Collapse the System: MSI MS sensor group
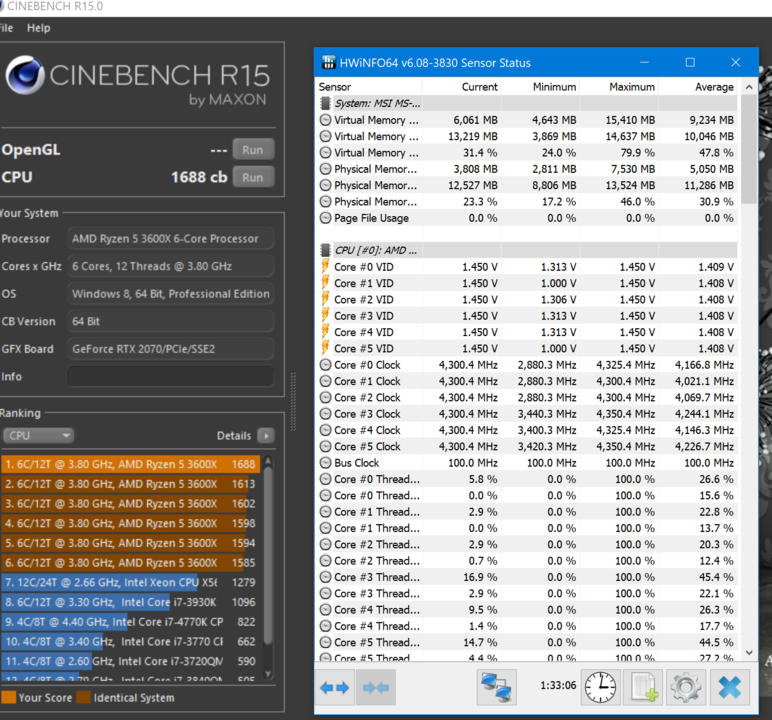Viewport: 772px width, 720px height. (x=325, y=103)
